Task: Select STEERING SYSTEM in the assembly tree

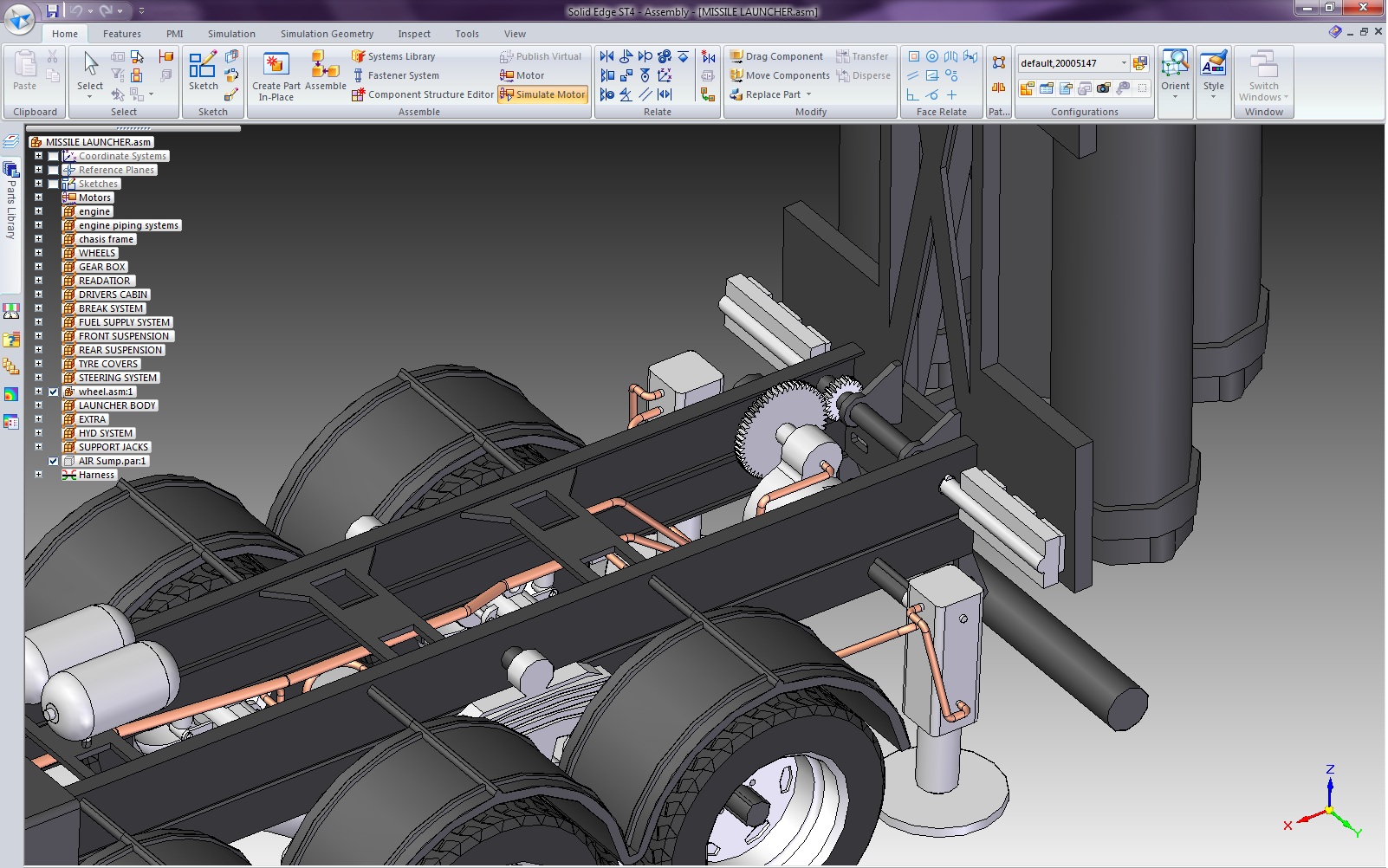Action: (x=118, y=378)
